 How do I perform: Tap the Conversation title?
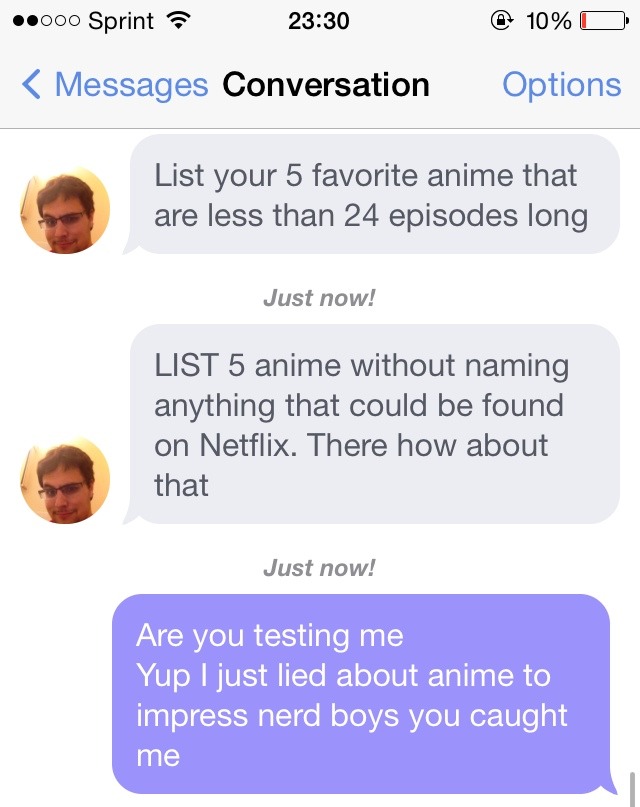point(326,85)
